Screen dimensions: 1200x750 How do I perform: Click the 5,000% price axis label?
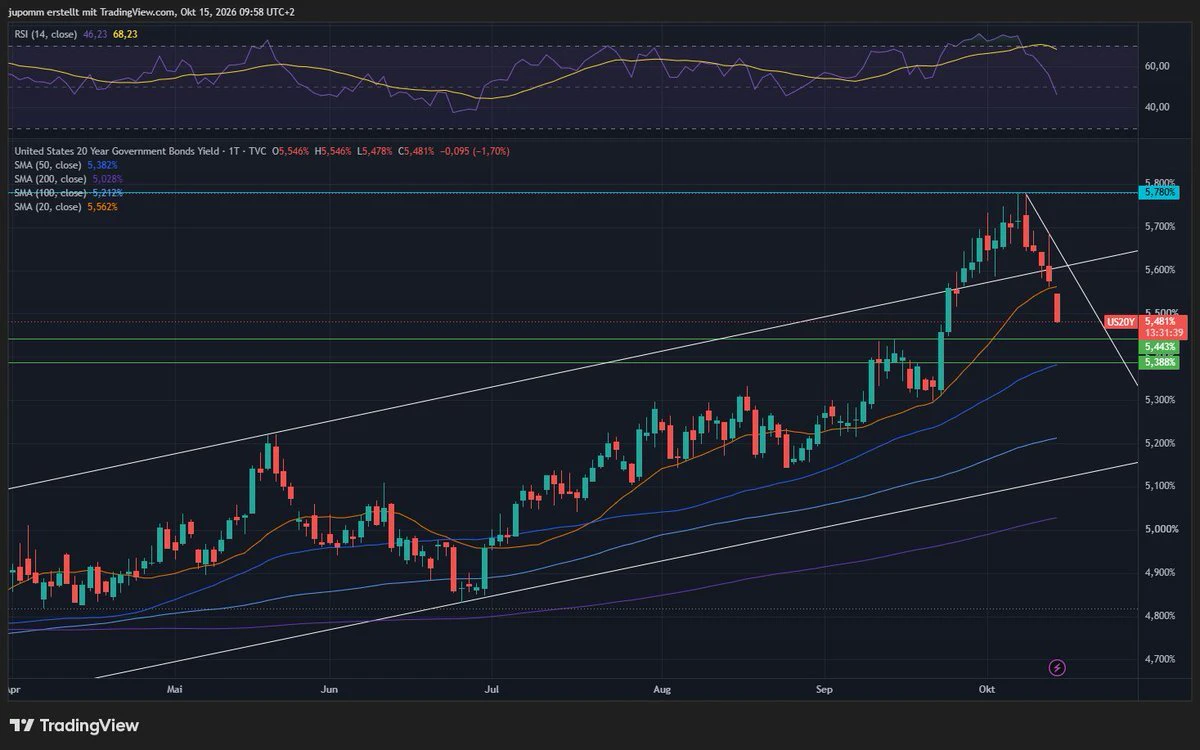pos(1160,529)
